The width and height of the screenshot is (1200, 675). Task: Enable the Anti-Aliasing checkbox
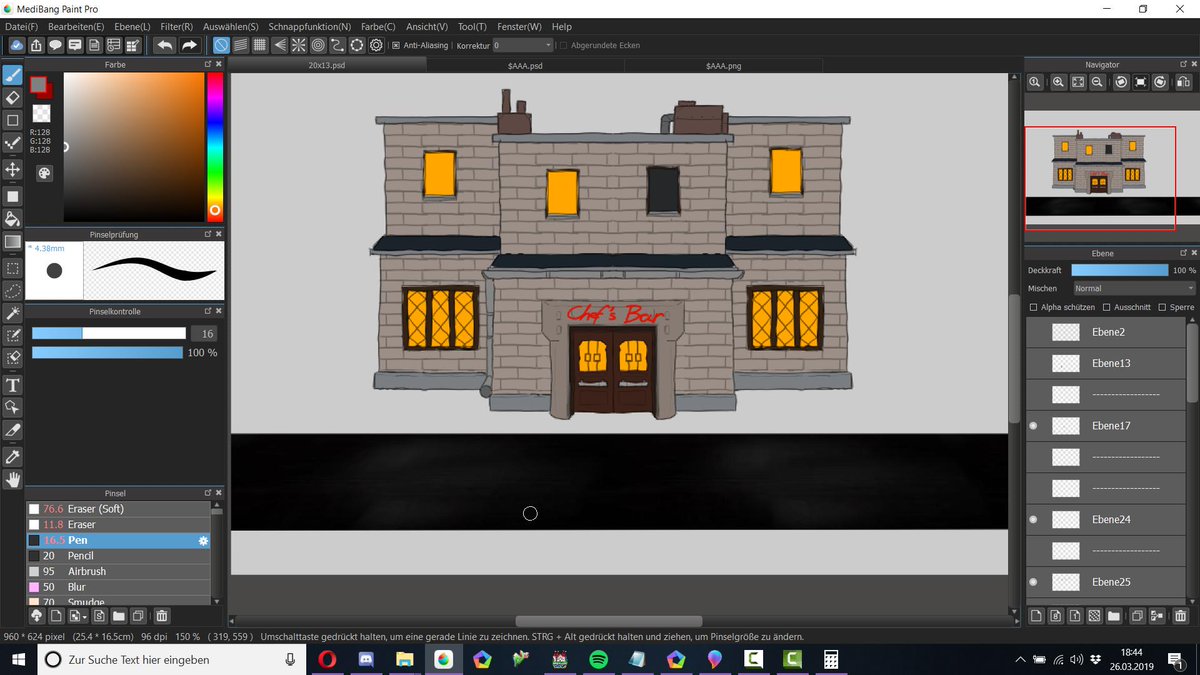point(394,44)
